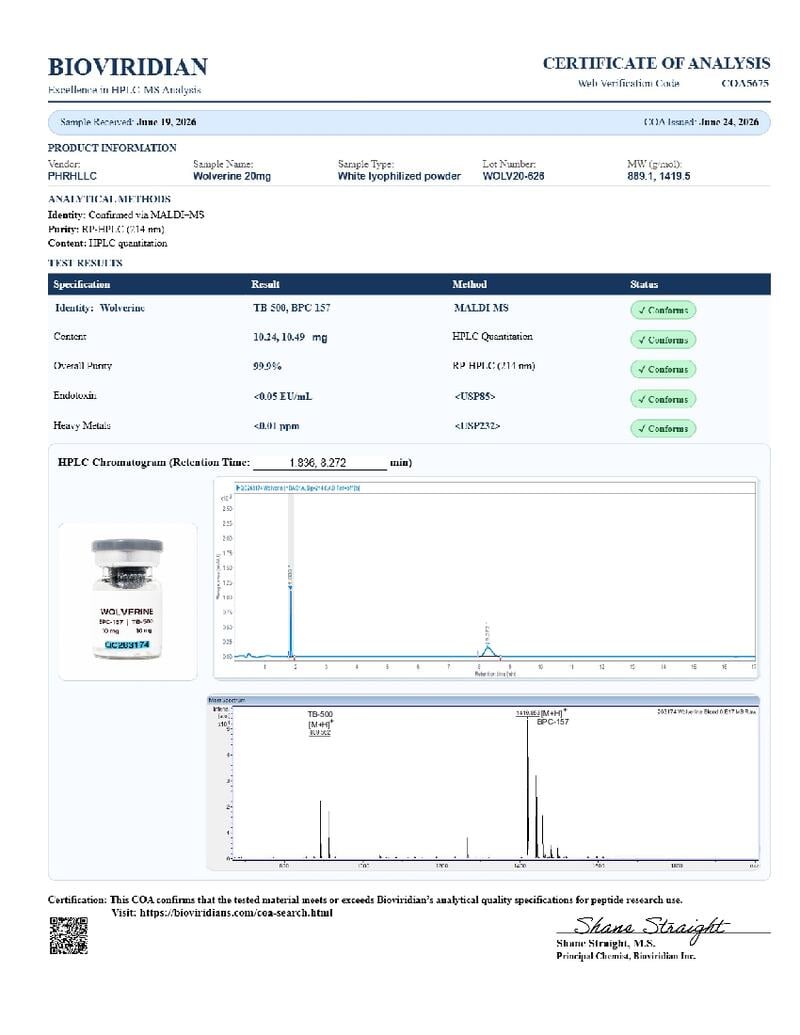Open the bioviridians.com coa-search link
The height and width of the screenshot is (1035, 800).
pyautogui.click(x=236, y=913)
